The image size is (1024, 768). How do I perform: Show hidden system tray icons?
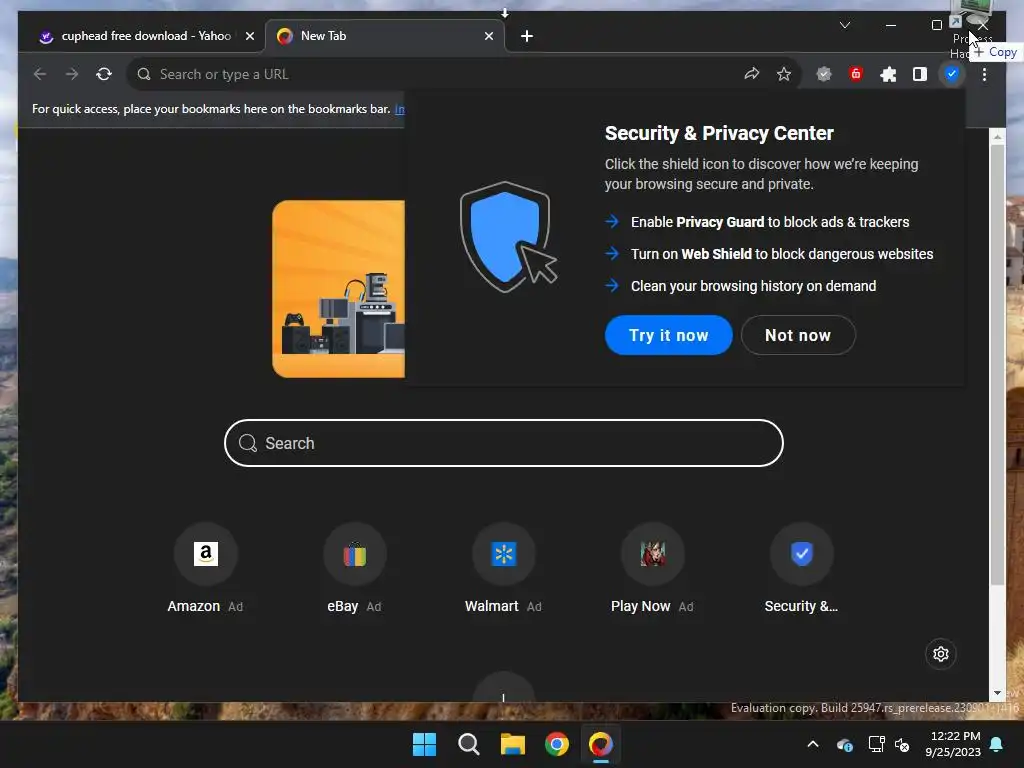pyautogui.click(x=813, y=744)
